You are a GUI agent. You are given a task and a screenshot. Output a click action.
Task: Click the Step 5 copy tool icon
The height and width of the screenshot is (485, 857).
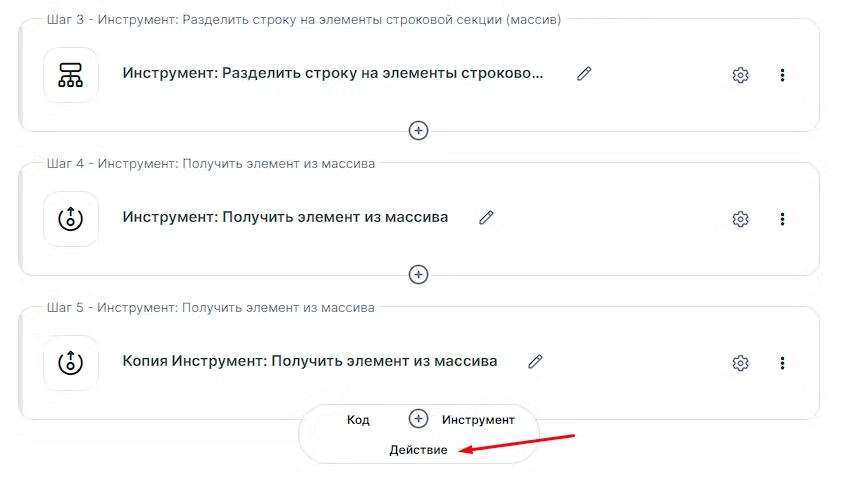point(71,363)
